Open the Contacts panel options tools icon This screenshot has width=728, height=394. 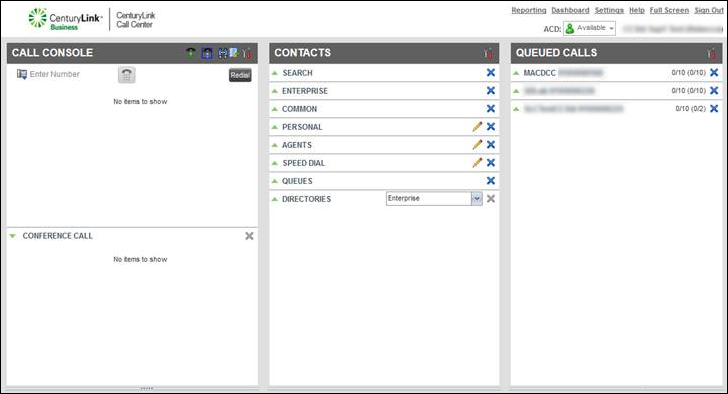tap(488, 53)
